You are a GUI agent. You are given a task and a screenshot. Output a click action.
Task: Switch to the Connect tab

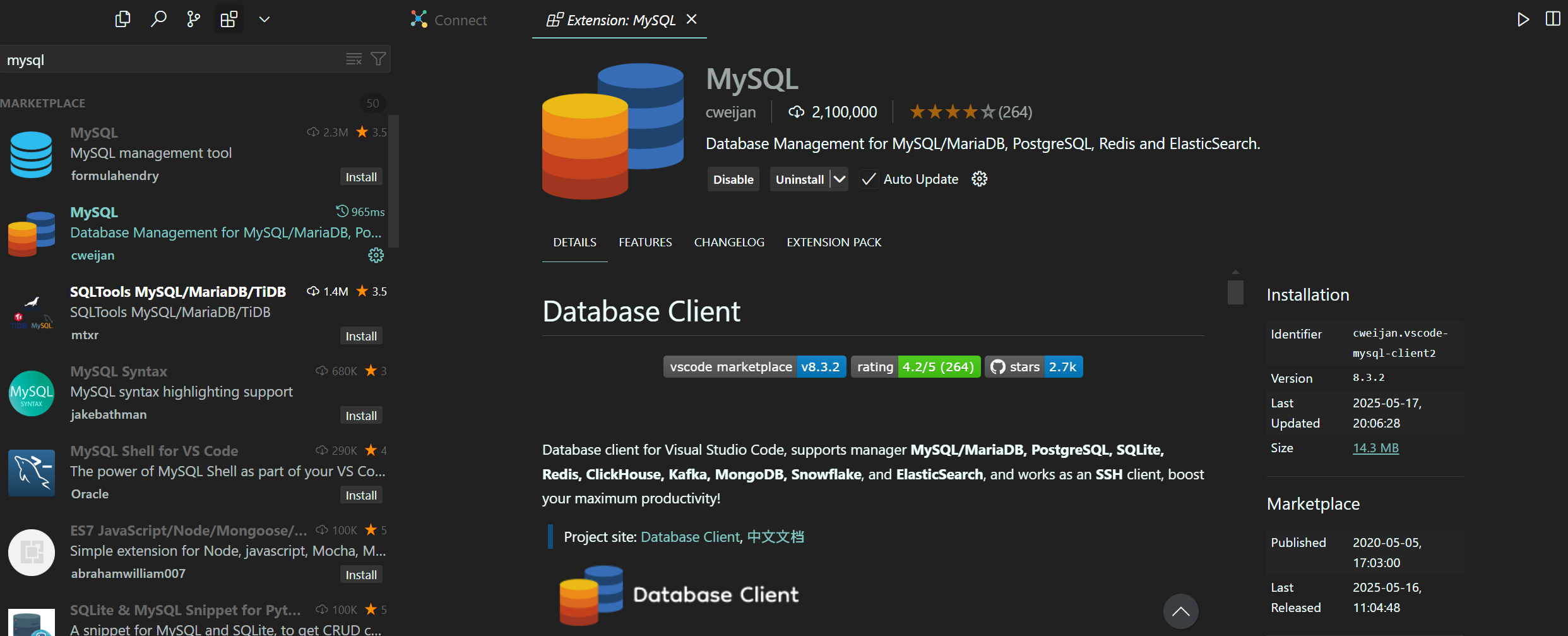449,20
